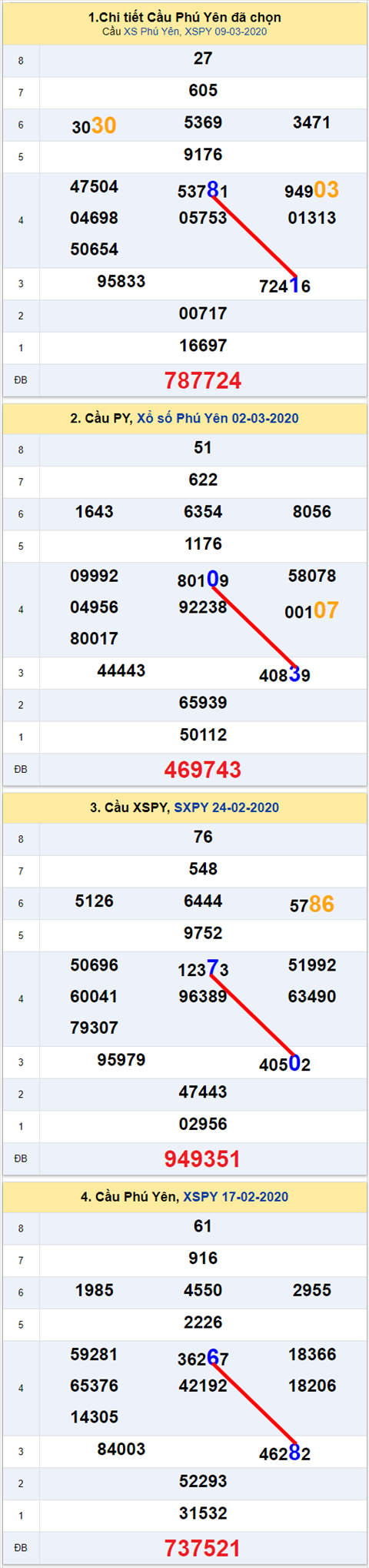This screenshot has height=1568, width=369.
Task: Click the number 9176
Action: [203, 155]
